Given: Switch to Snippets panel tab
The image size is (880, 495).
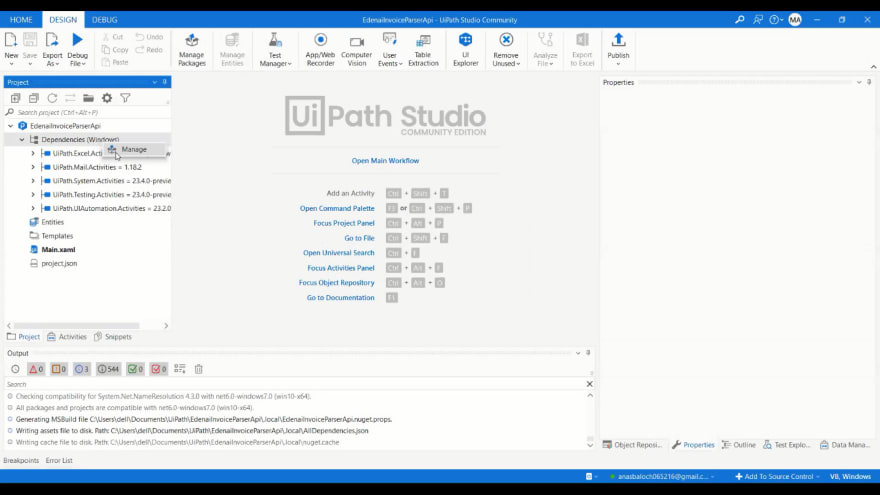Looking at the screenshot, I should click(x=112, y=337).
